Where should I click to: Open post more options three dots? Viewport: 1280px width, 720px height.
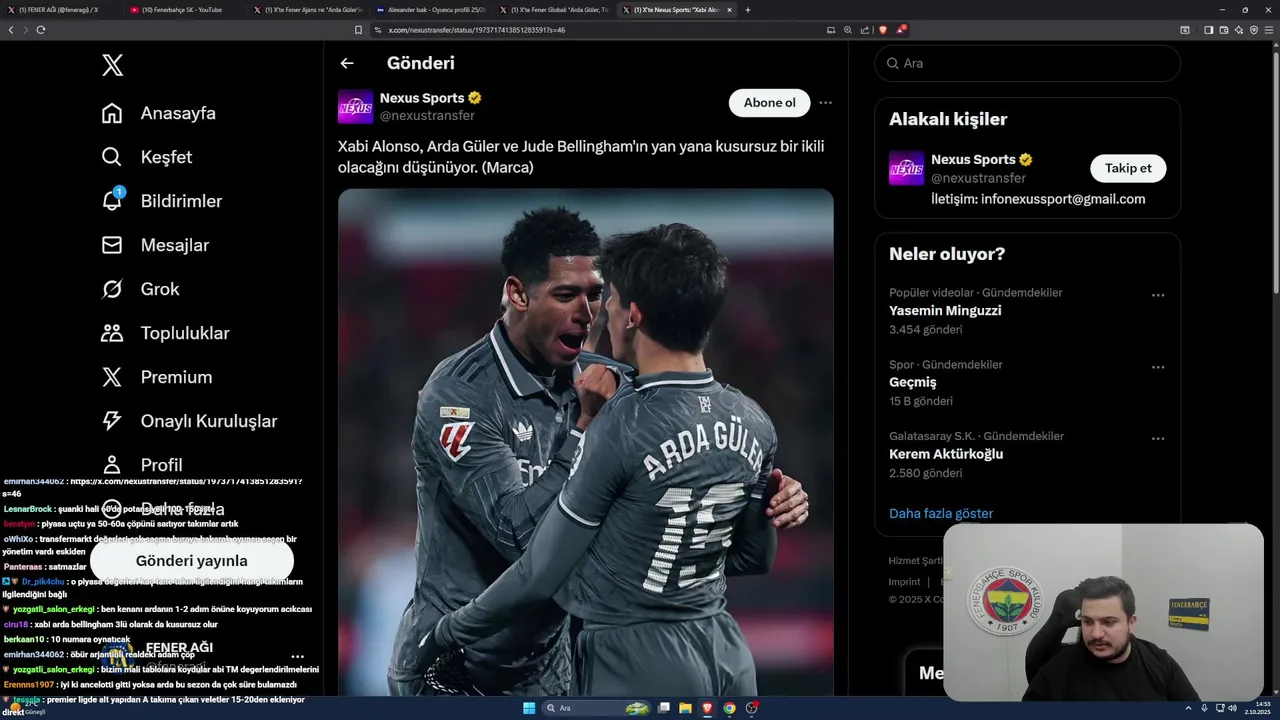pos(825,103)
